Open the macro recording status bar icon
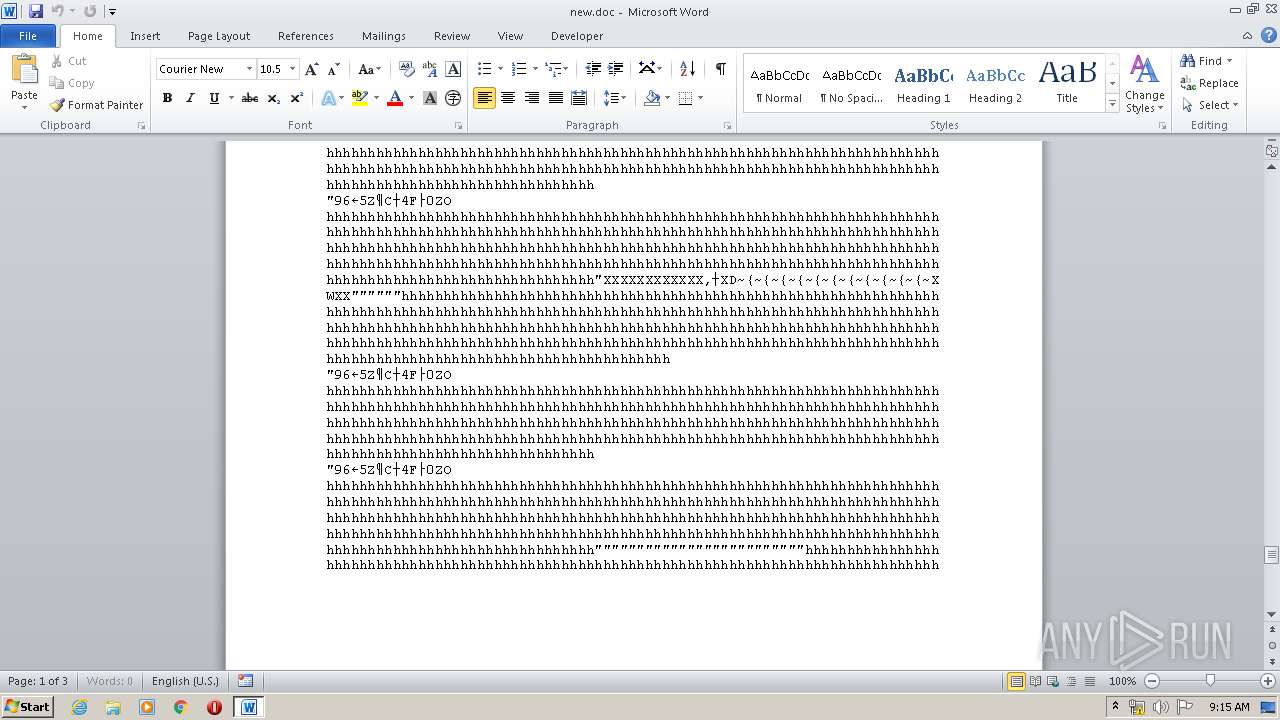1280x720 pixels. pos(246,681)
